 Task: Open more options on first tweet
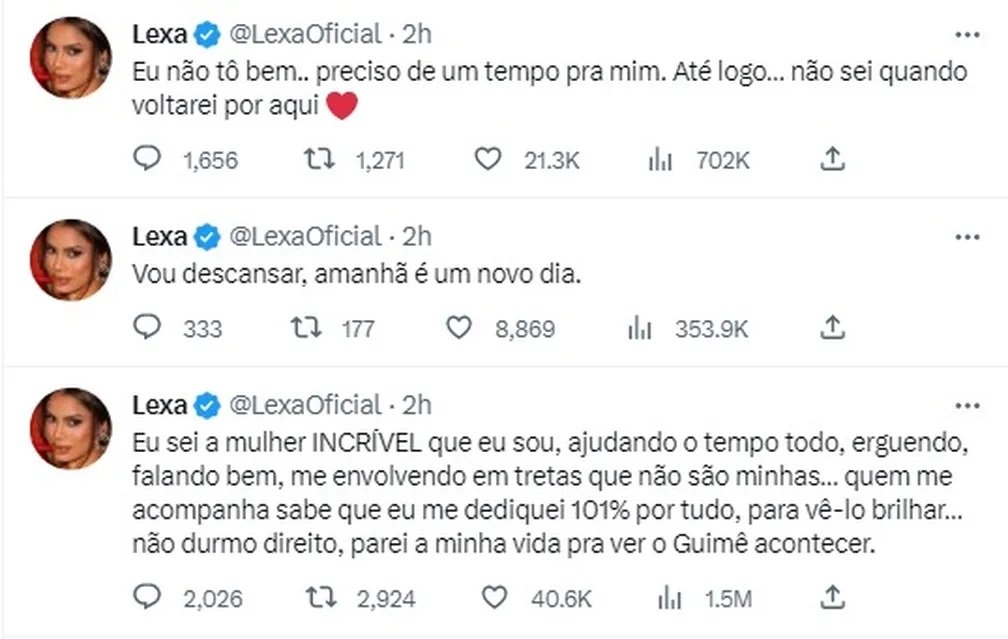coord(967,35)
